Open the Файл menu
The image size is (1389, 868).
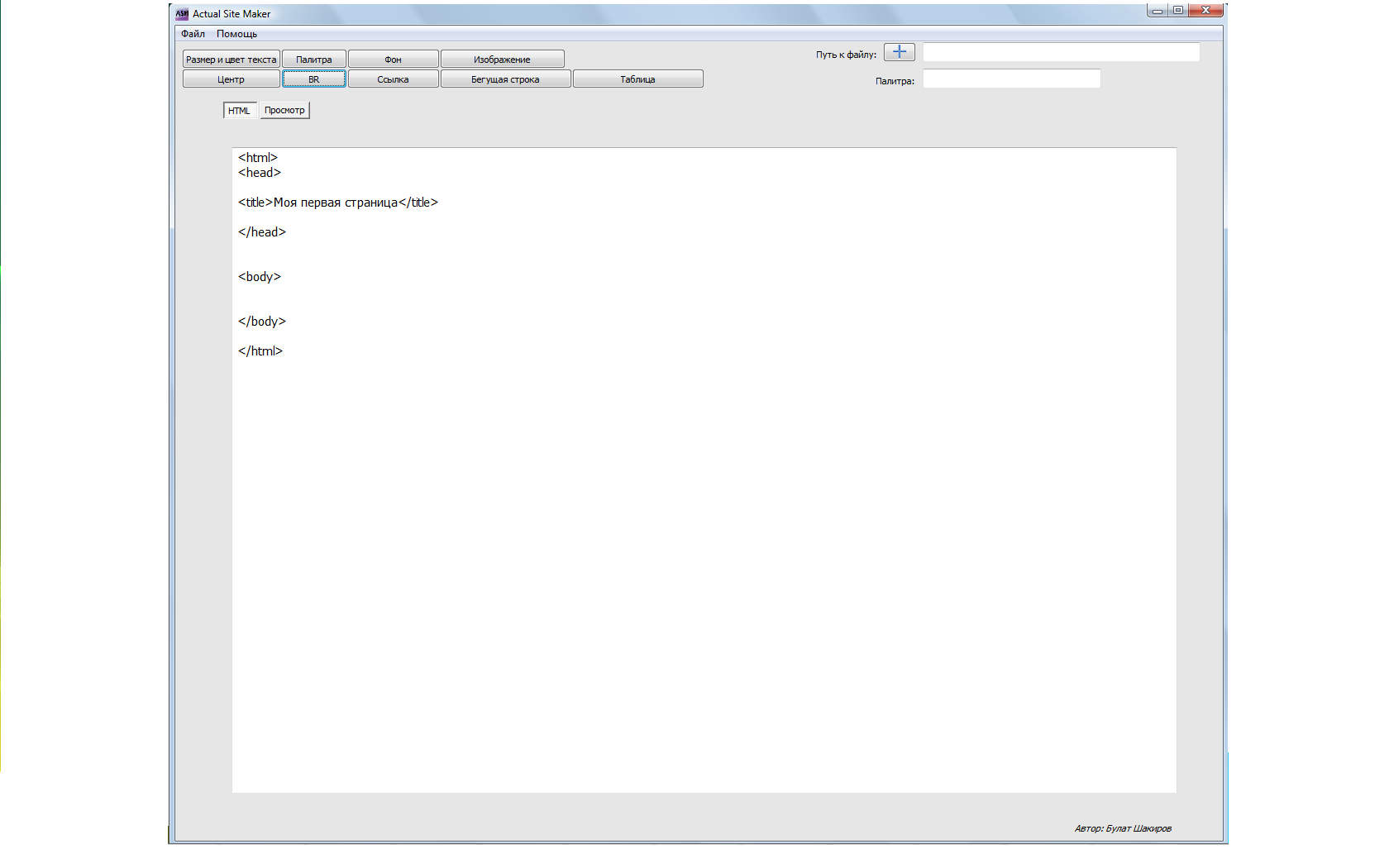193,34
